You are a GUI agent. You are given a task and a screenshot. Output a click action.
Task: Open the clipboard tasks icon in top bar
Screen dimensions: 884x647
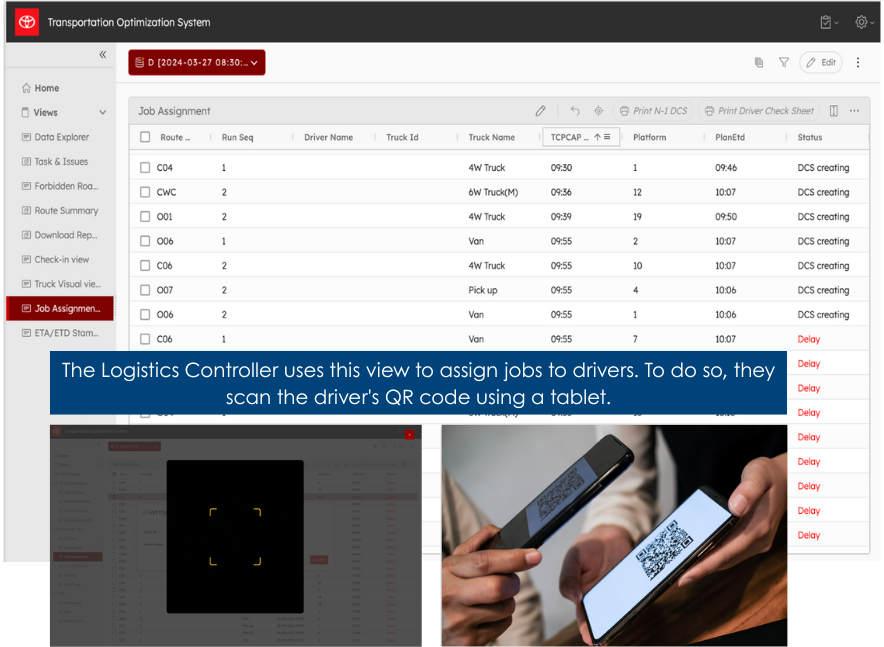point(825,23)
